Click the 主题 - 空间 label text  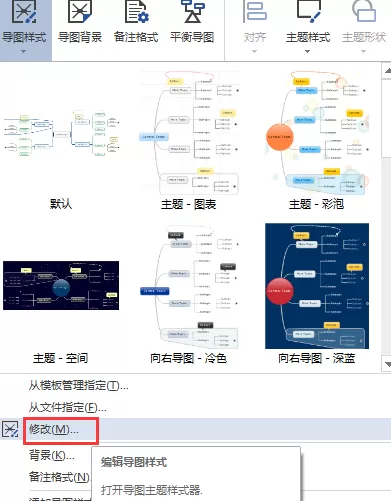(x=61, y=358)
